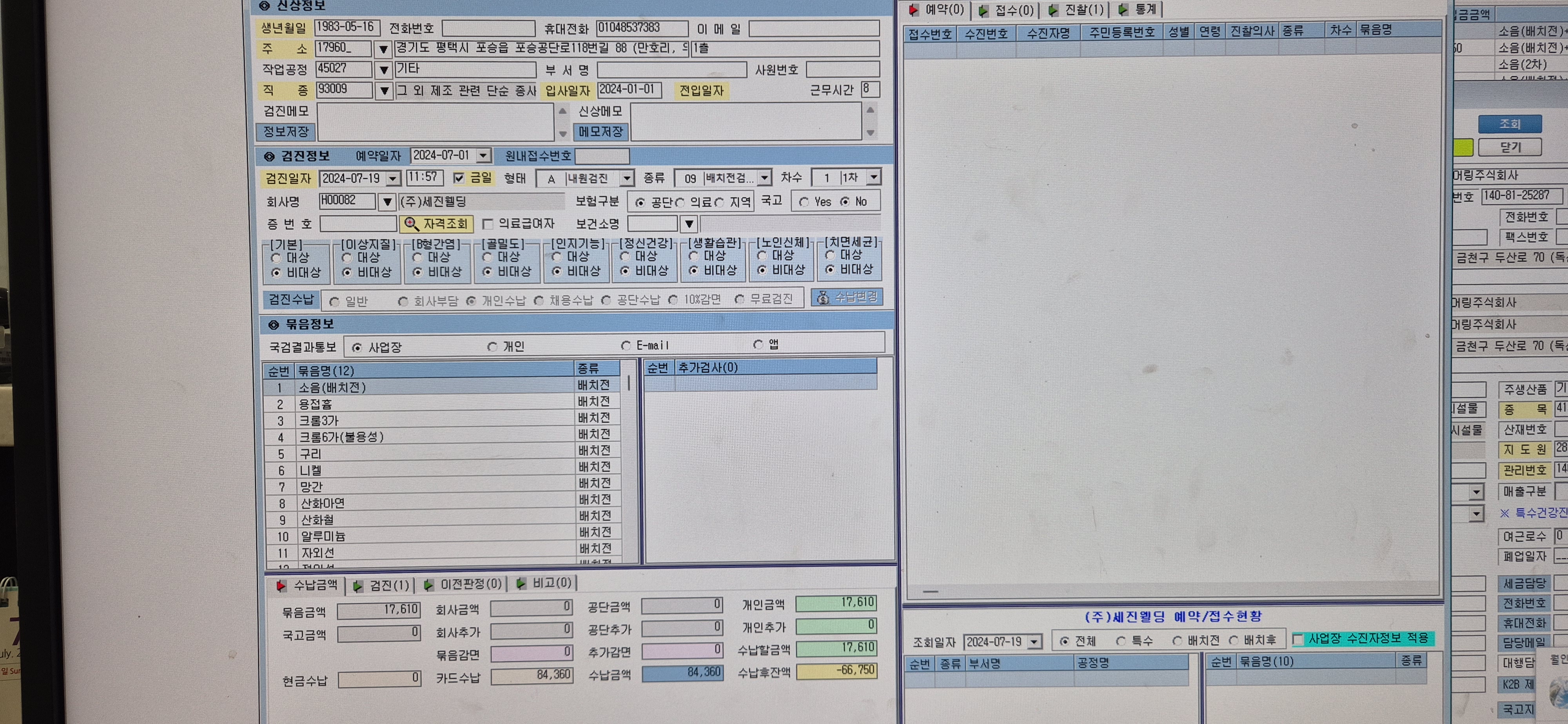Switch to the 접수(0) tab
The image size is (1568, 724).
tap(1007, 10)
